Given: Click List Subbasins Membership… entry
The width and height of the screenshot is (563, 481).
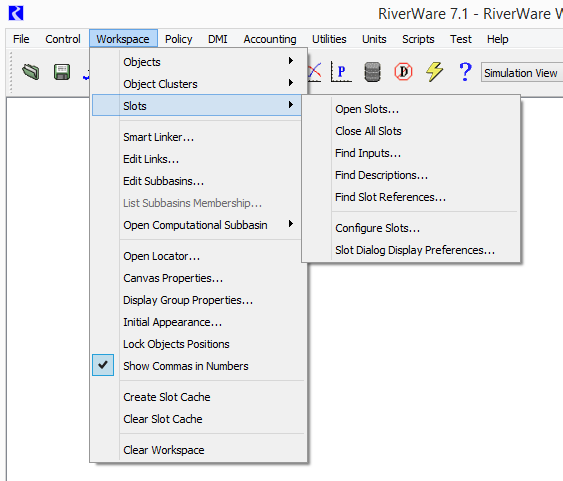Looking at the screenshot, I should tap(196, 203).
